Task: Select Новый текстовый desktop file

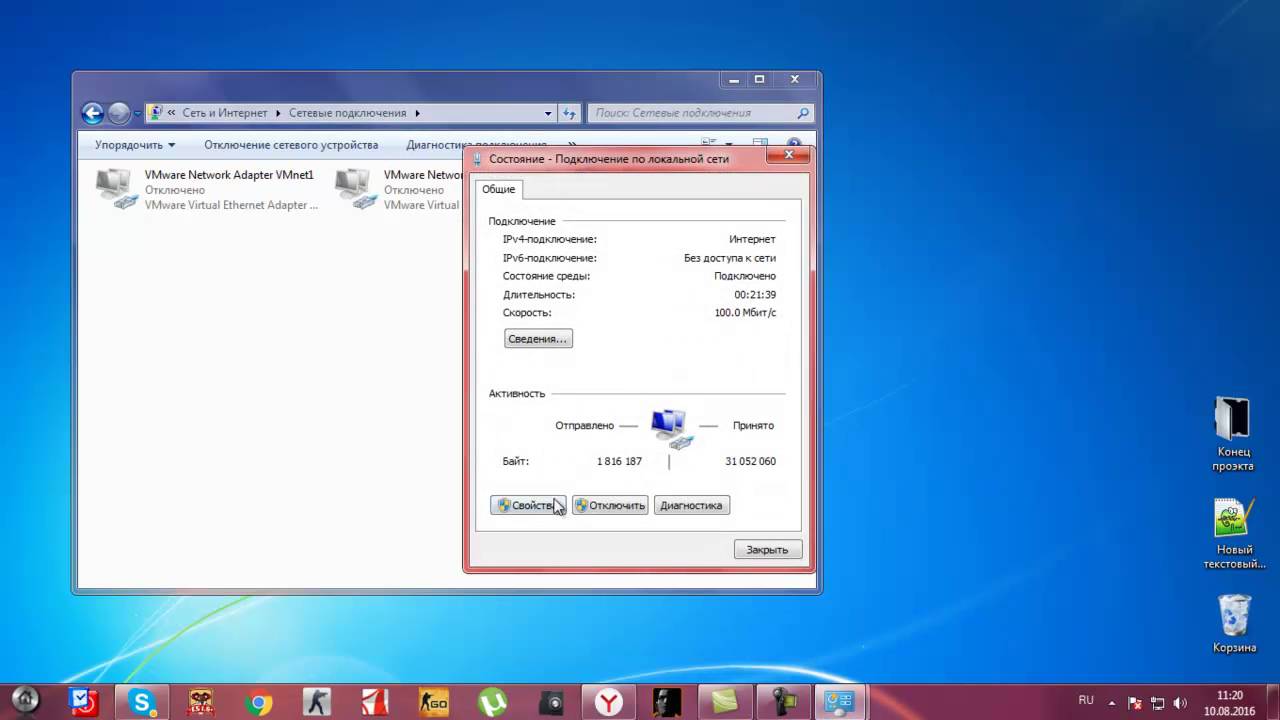Action: [x=1233, y=534]
